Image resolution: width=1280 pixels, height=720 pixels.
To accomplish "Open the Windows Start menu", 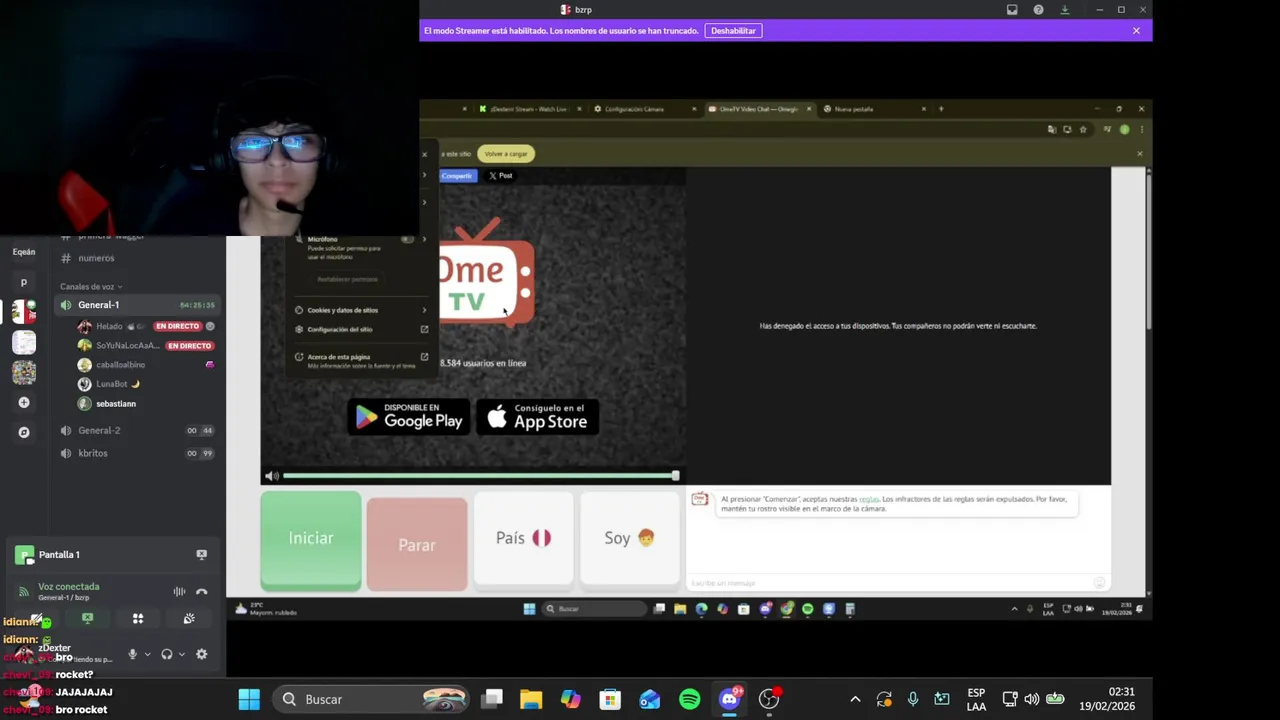I will [x=249, y=699].
